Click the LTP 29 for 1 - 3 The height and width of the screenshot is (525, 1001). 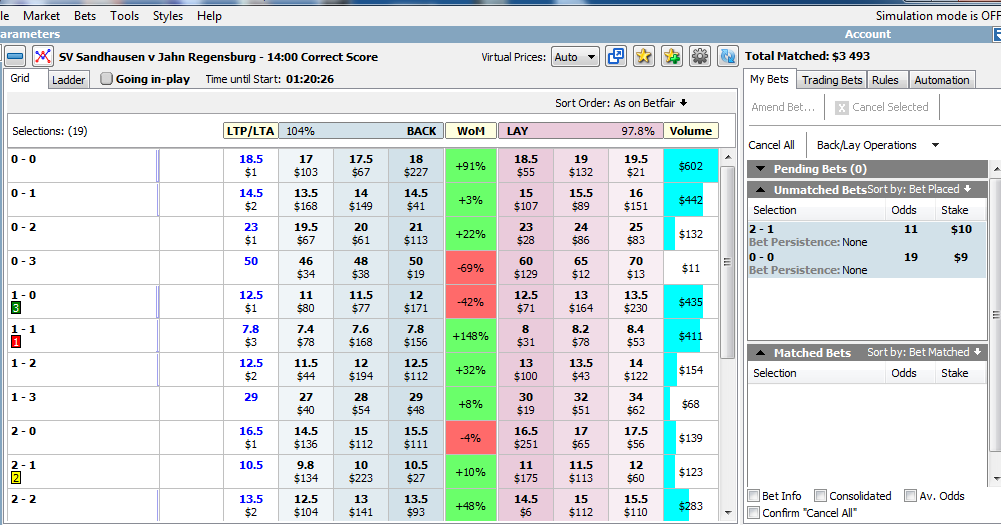pos(251,397)
